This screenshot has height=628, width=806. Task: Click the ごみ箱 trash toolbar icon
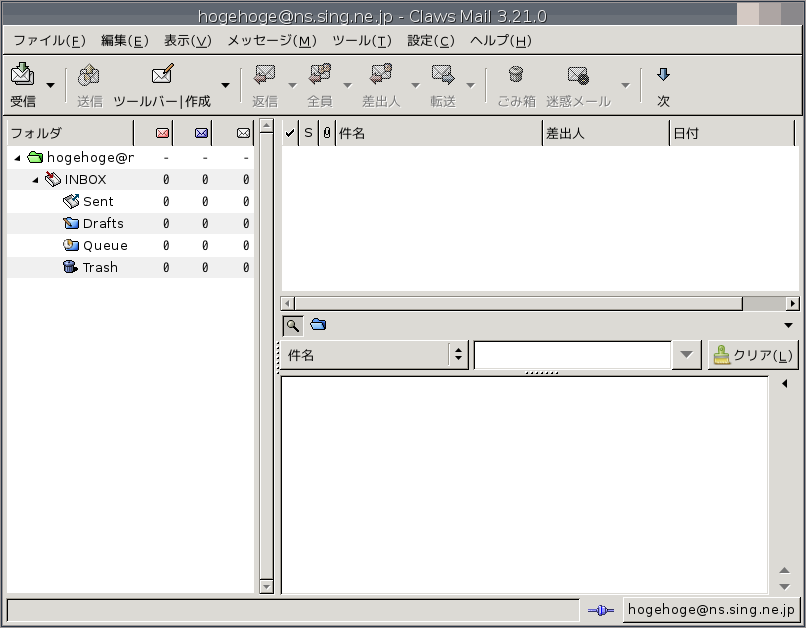pyautogui.click(x=516, y=75)
